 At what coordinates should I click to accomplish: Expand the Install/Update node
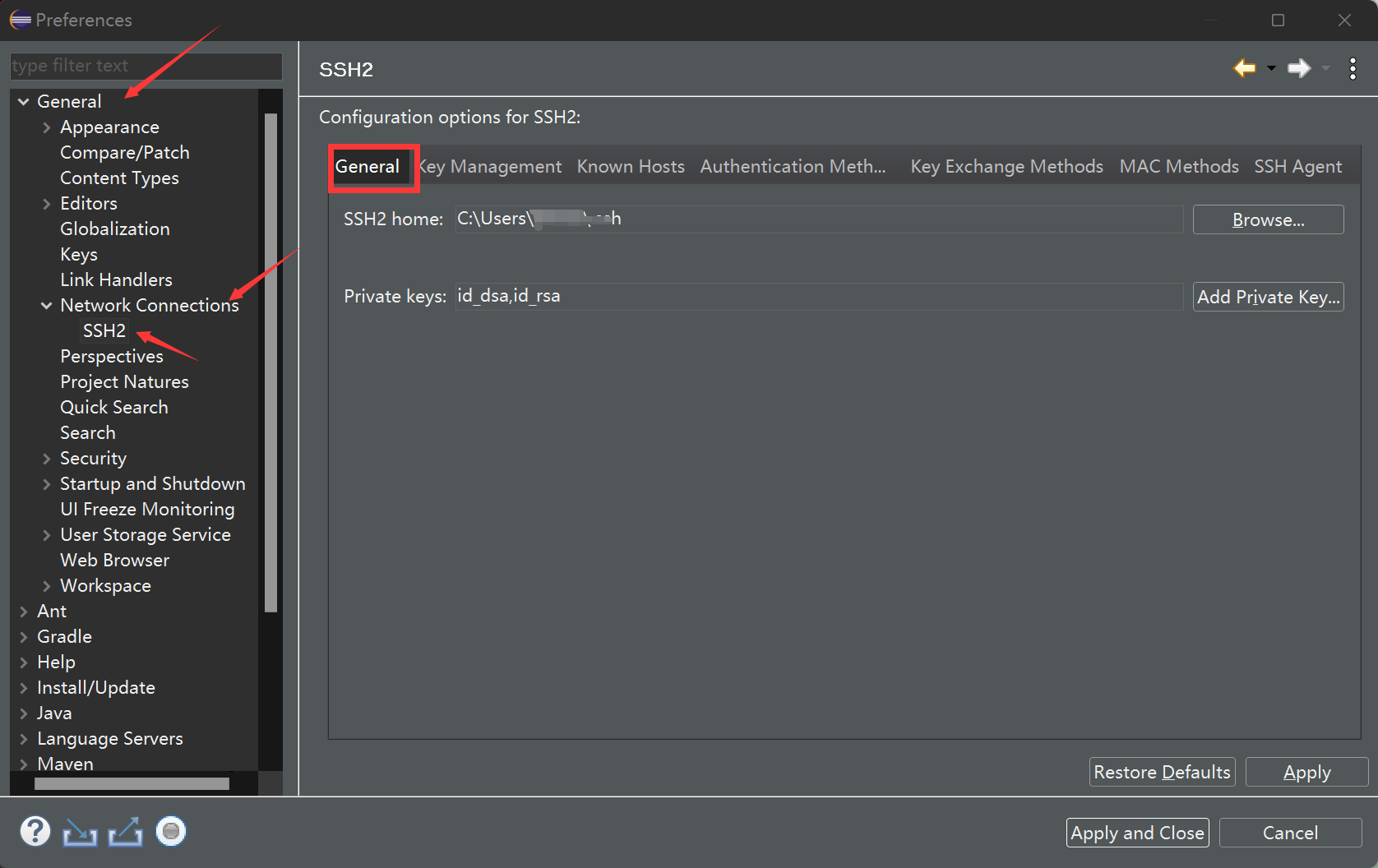tap(24, 688)
